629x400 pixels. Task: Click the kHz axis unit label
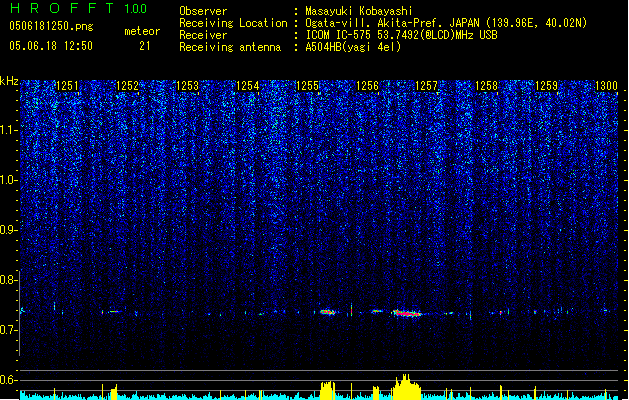9,81
